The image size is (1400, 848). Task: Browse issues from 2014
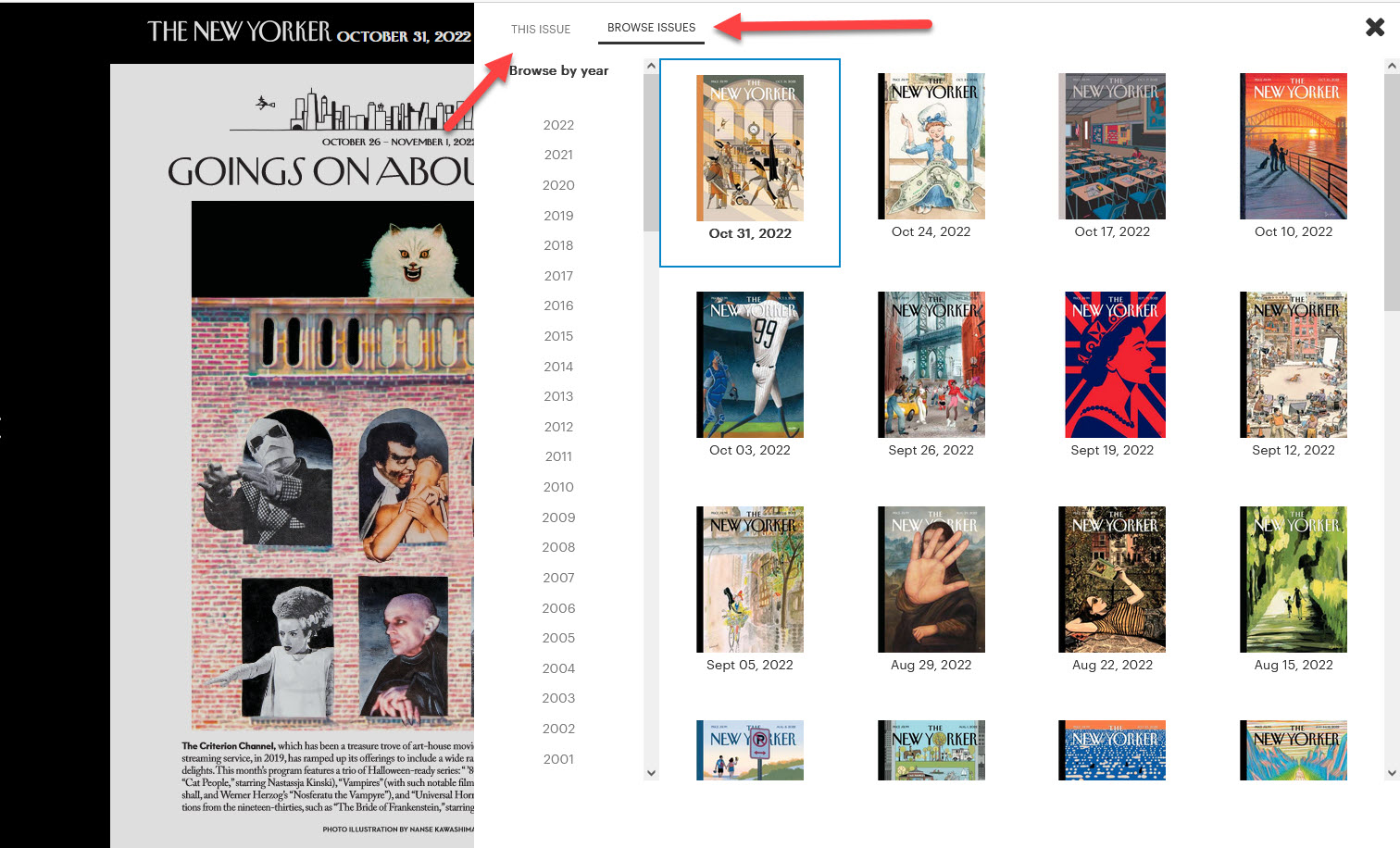pos(558,367)
